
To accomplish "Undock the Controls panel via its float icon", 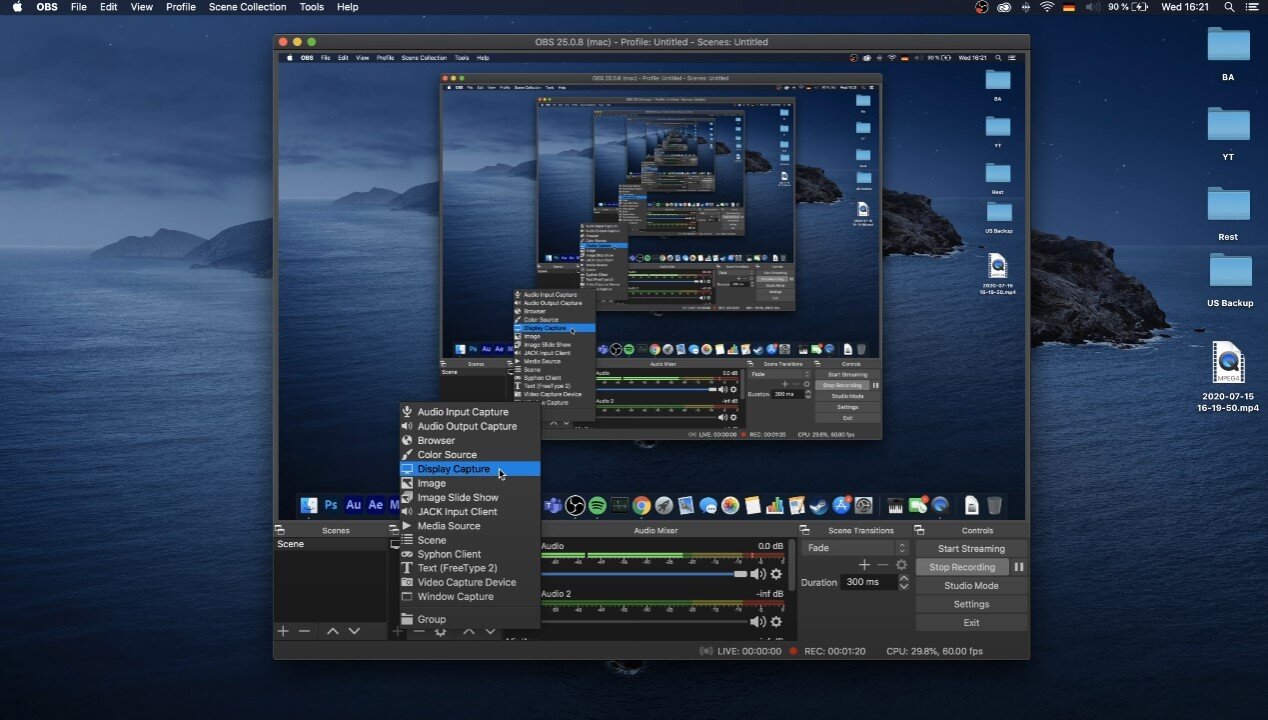I will point(919,531).
